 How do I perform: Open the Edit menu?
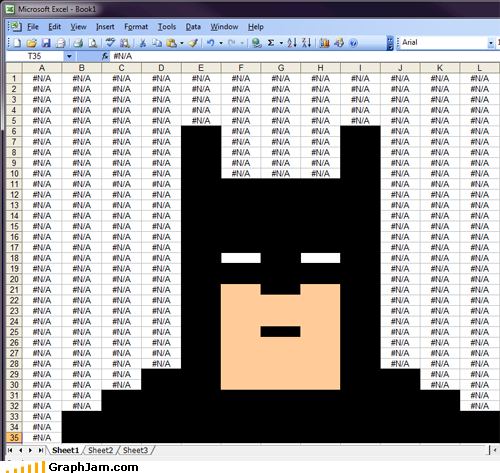[x=54, y=27]
